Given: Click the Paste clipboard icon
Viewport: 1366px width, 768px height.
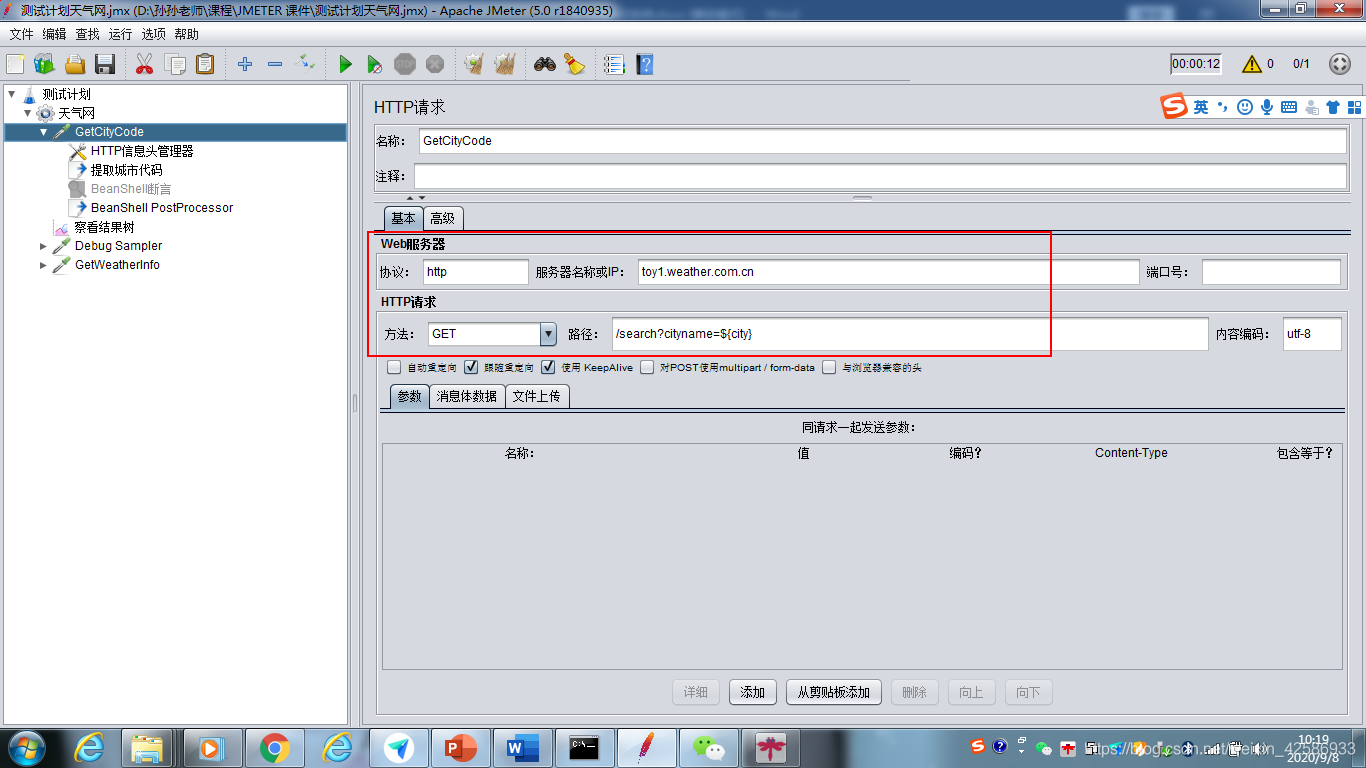Looking at the screenshot, I should point(205,64).
